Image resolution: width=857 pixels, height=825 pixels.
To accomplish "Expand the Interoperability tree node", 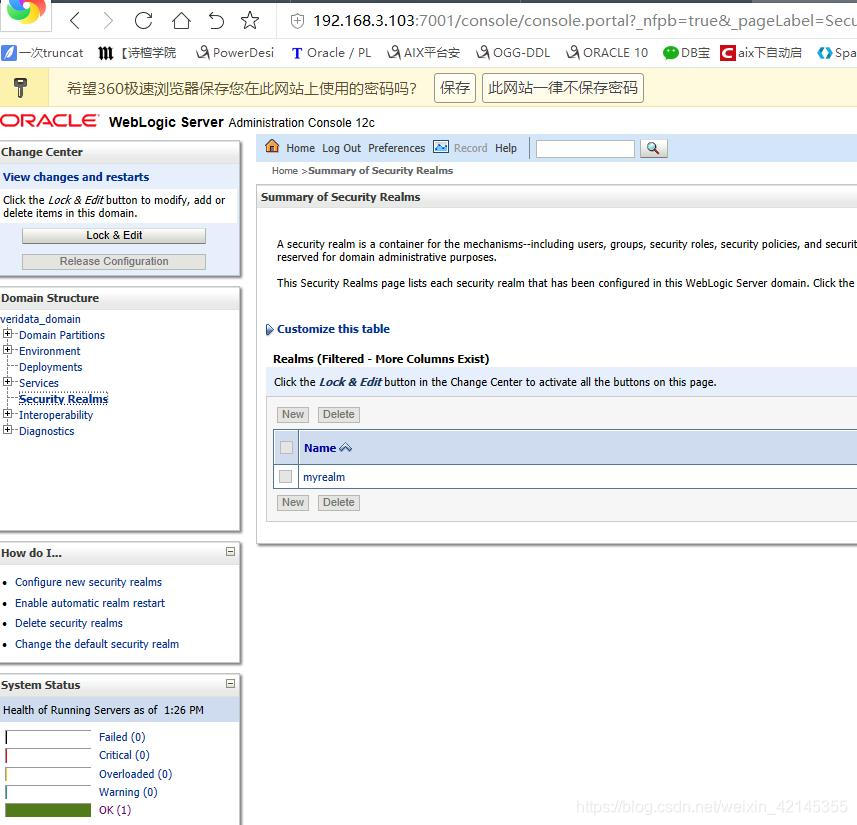I will (x=7, y=414).
